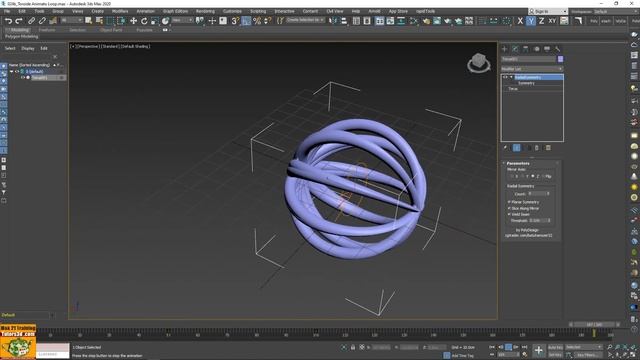
Task: Select the Torus entry in modifier stack
Action: click(x=513, y=89)
